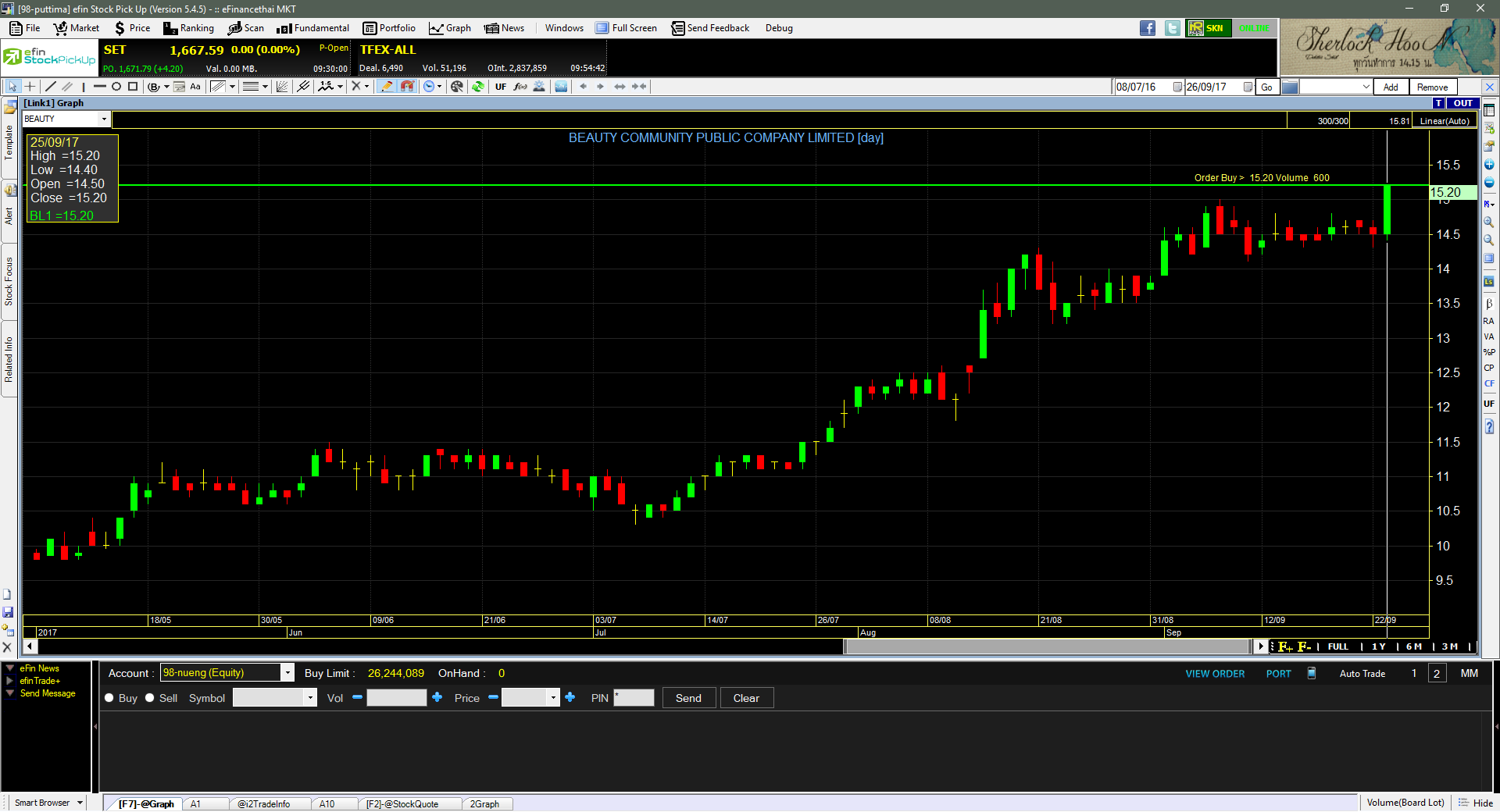Select the Buy radio button
1500x812 pixels.
(109, 698)
